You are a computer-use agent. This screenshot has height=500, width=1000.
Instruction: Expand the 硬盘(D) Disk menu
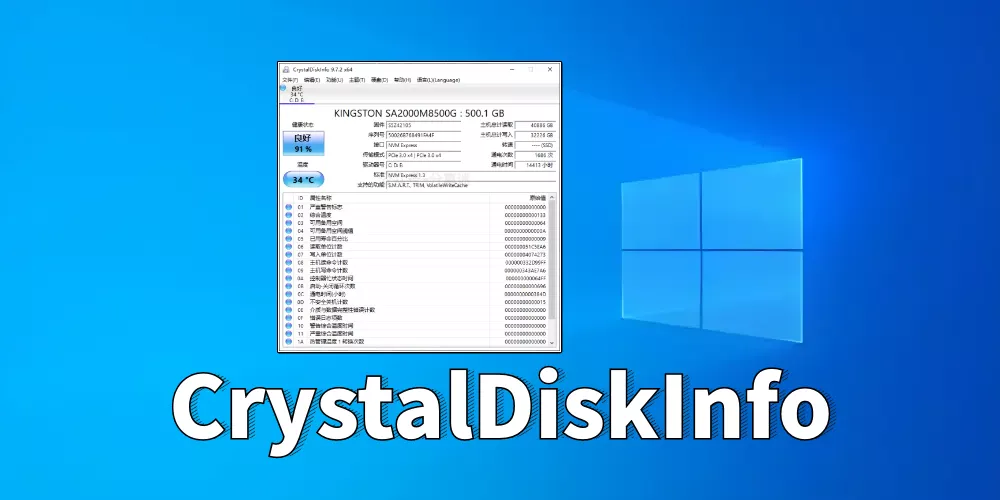[379, 80]
